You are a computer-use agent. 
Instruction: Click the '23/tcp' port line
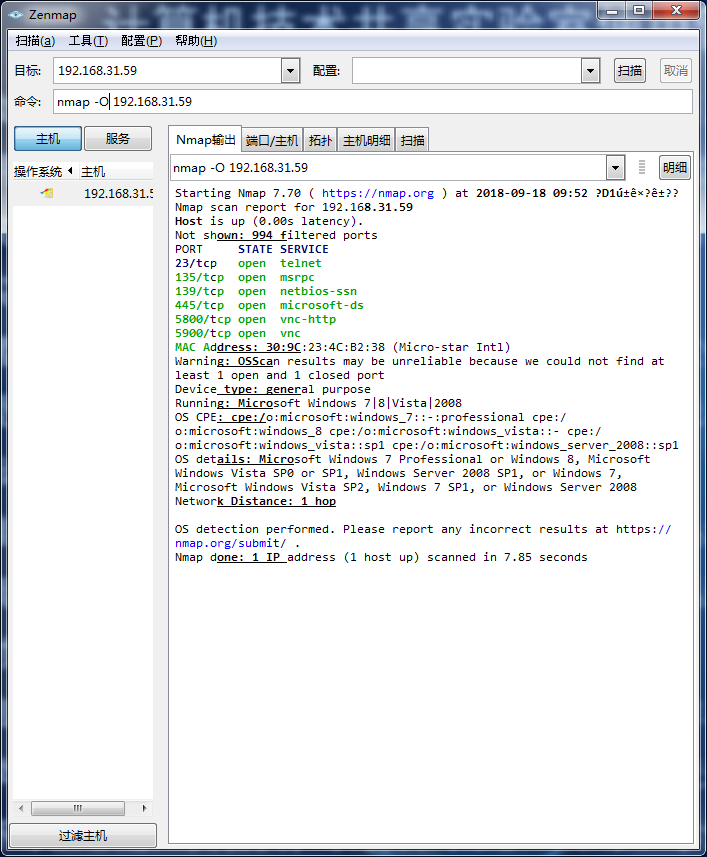[248, 263]
